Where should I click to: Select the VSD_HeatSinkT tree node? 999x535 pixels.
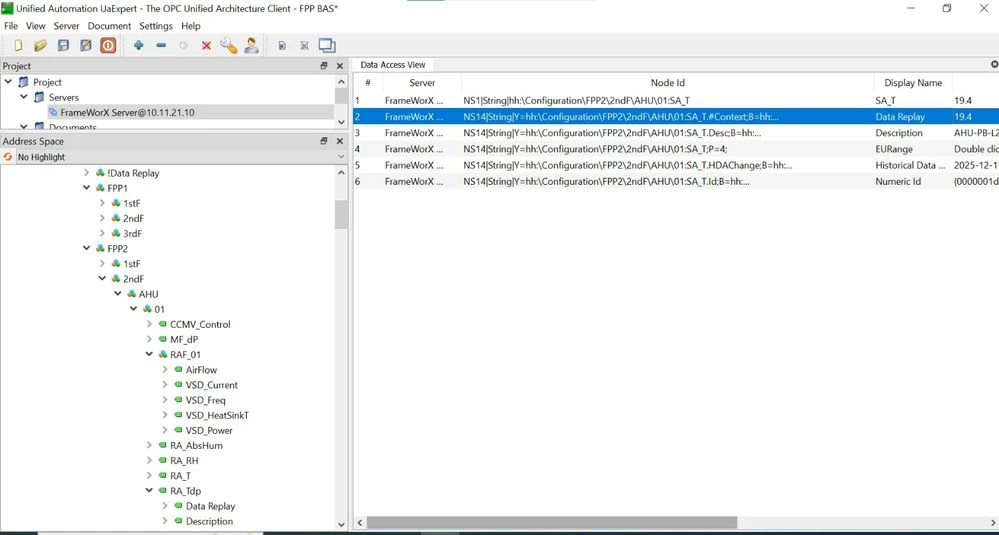tap(217, 415)
